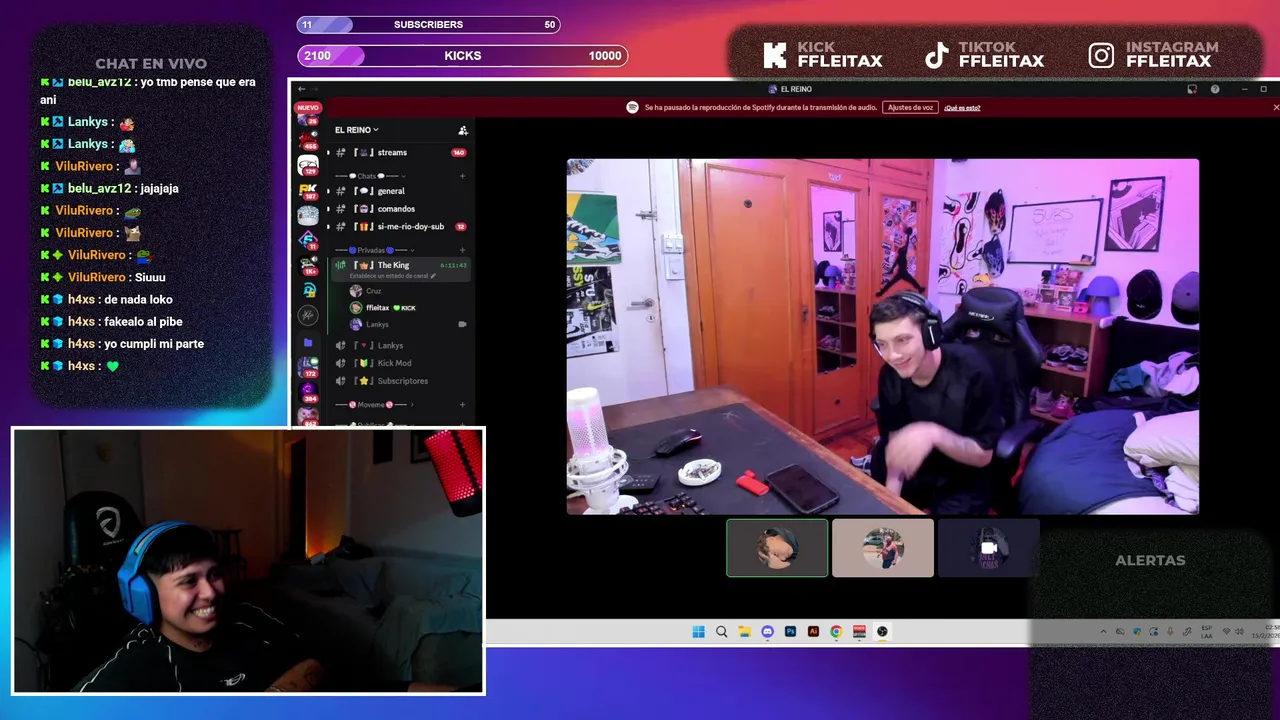The width and height of the screenshot is (1280, 720).
Task: Select The King voice channel
Action: pos(400,269)
